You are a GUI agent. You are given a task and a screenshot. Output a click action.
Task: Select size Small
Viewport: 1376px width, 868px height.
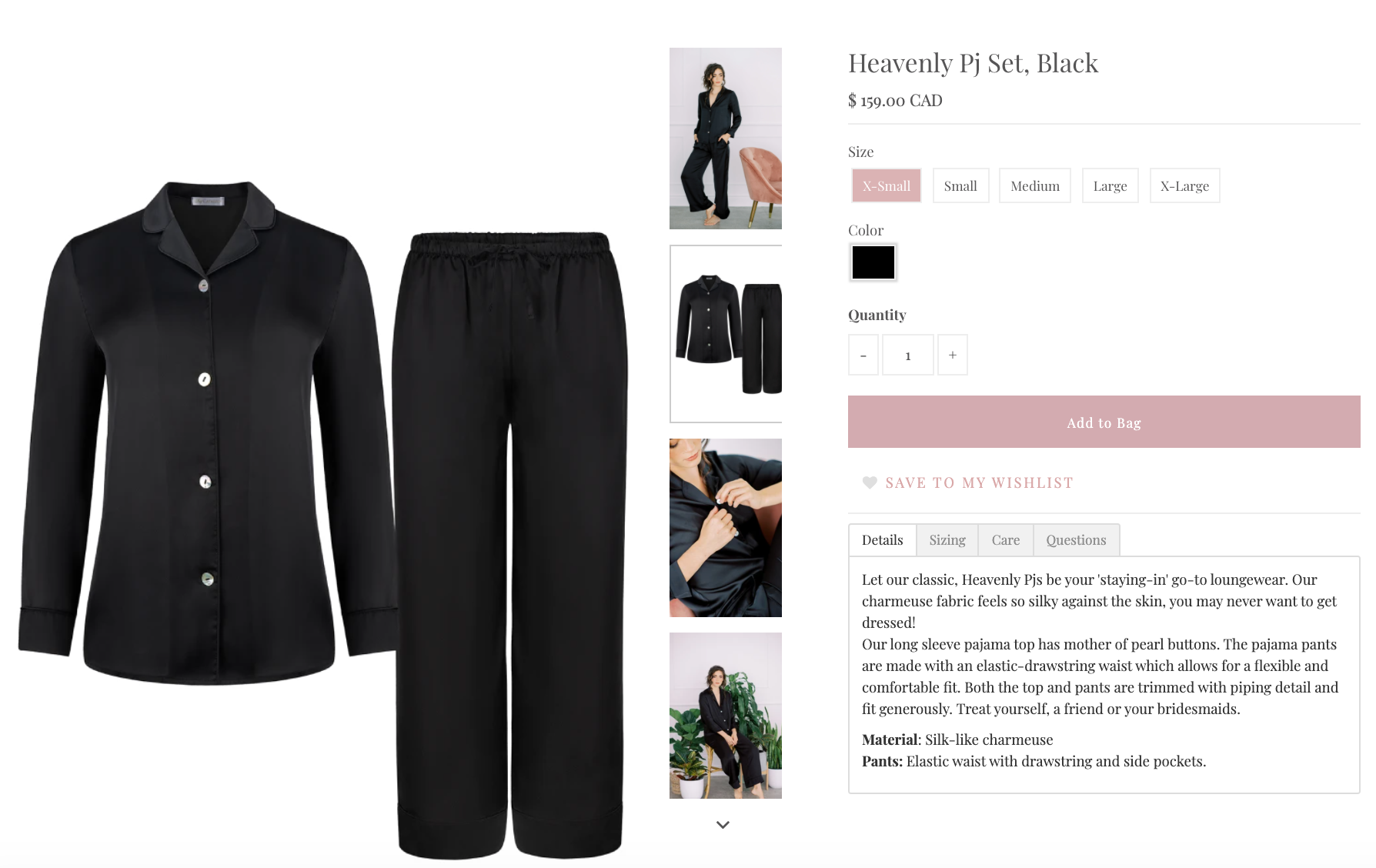960,185
